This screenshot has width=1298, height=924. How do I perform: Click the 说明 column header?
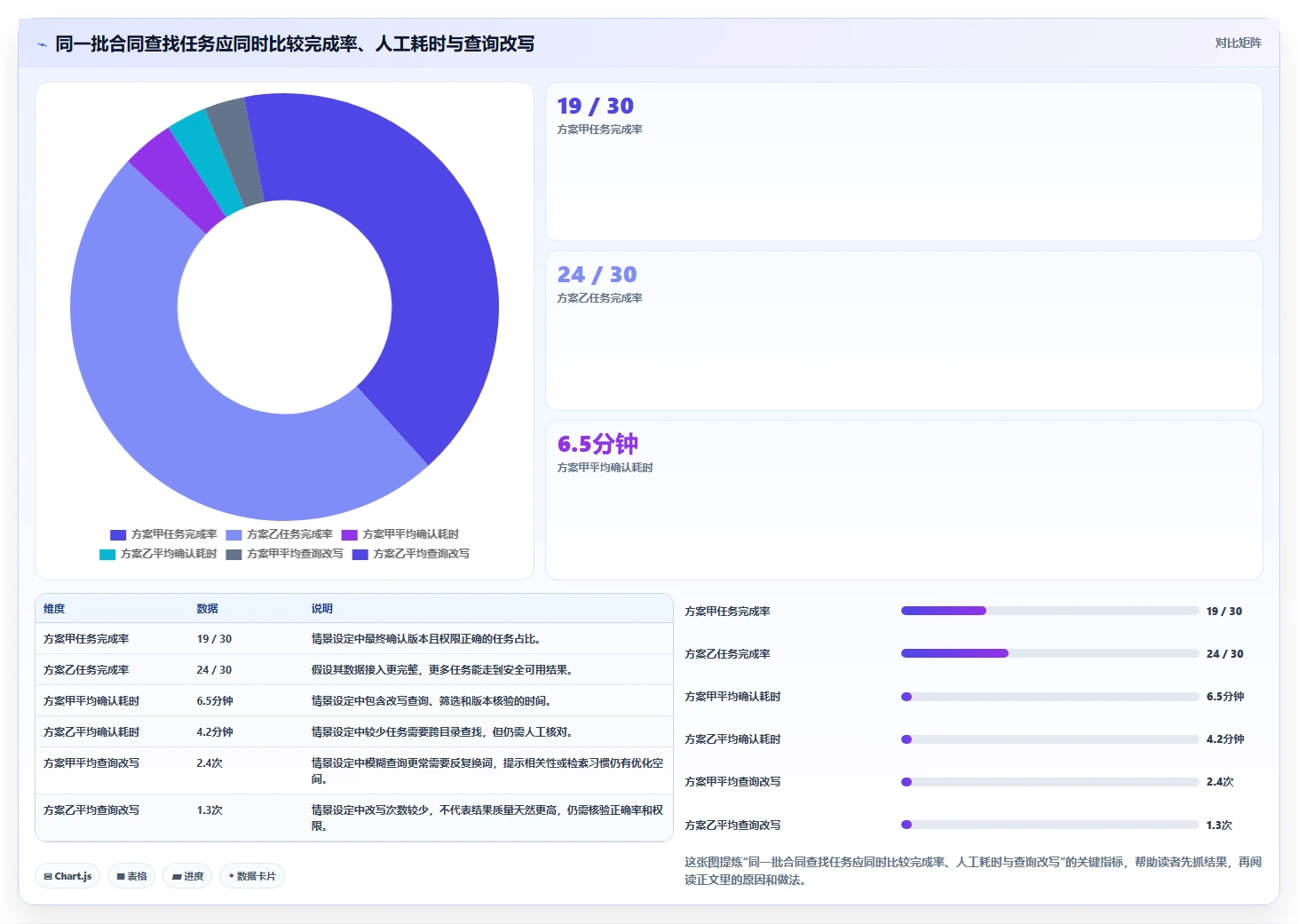click(x=321, y=609)
